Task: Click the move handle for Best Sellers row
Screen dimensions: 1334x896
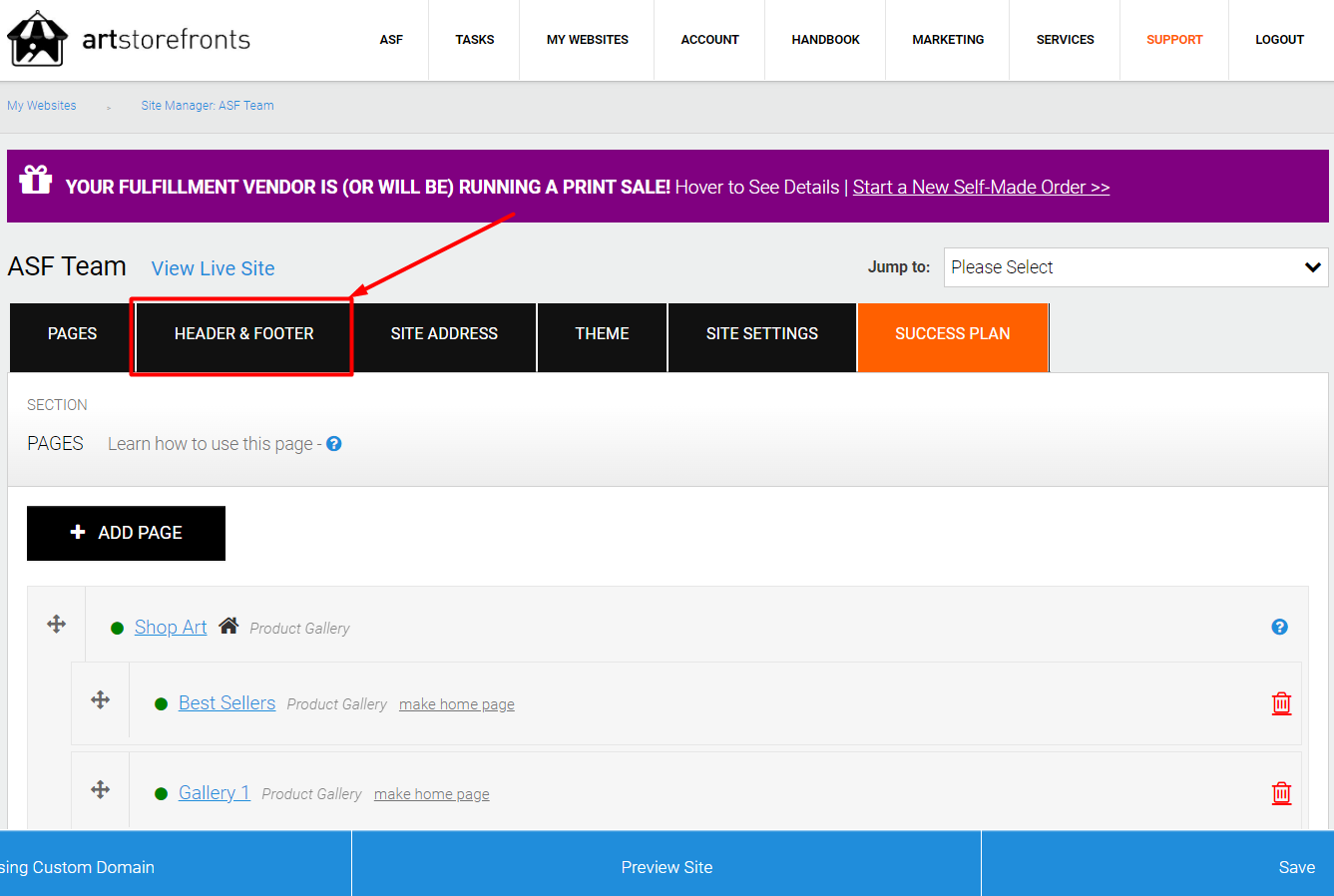Action: click(x=101, y=699)
